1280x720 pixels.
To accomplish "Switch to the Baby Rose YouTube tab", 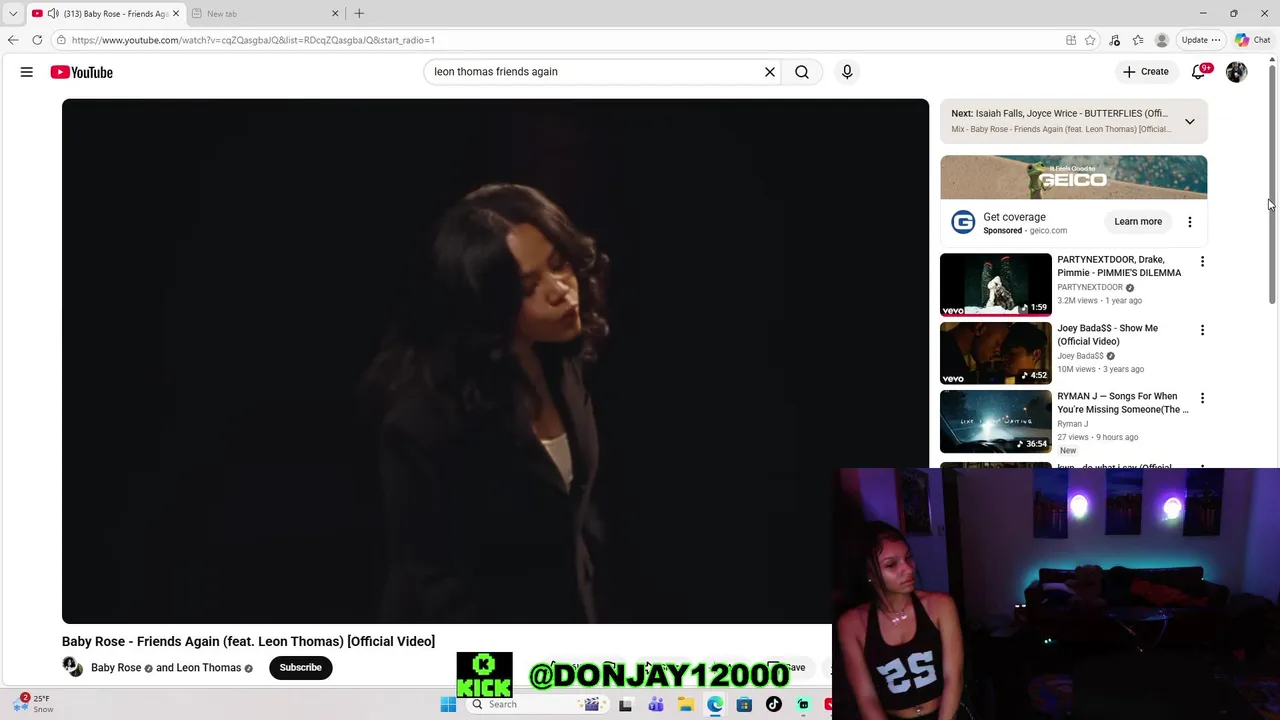I will [105, 13].
